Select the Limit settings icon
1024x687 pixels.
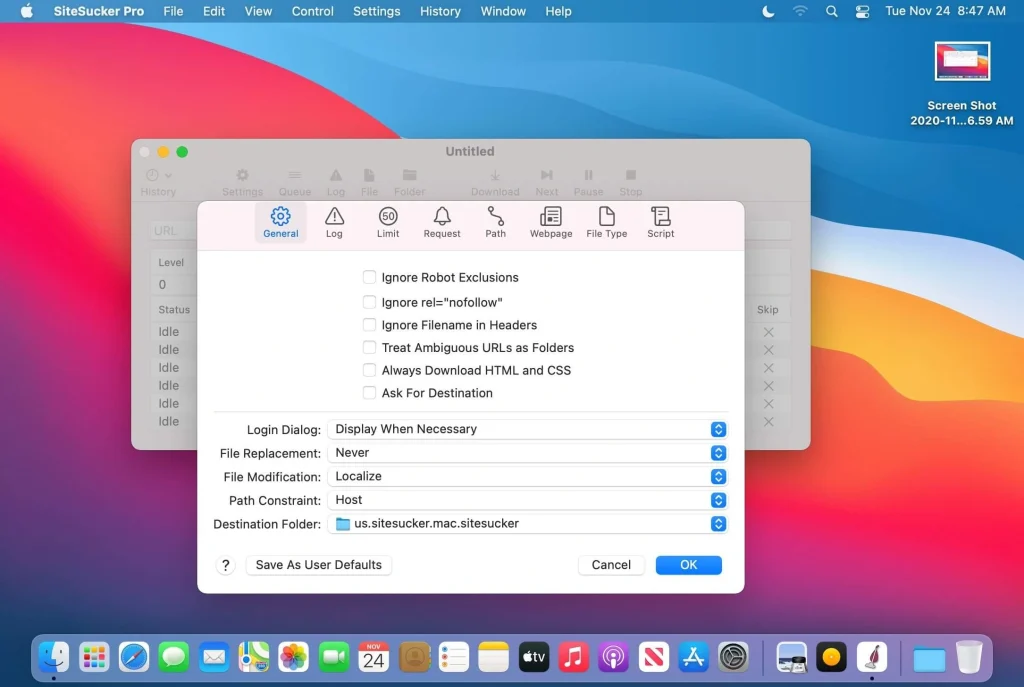pyautogui.click(x=388, y=222)
